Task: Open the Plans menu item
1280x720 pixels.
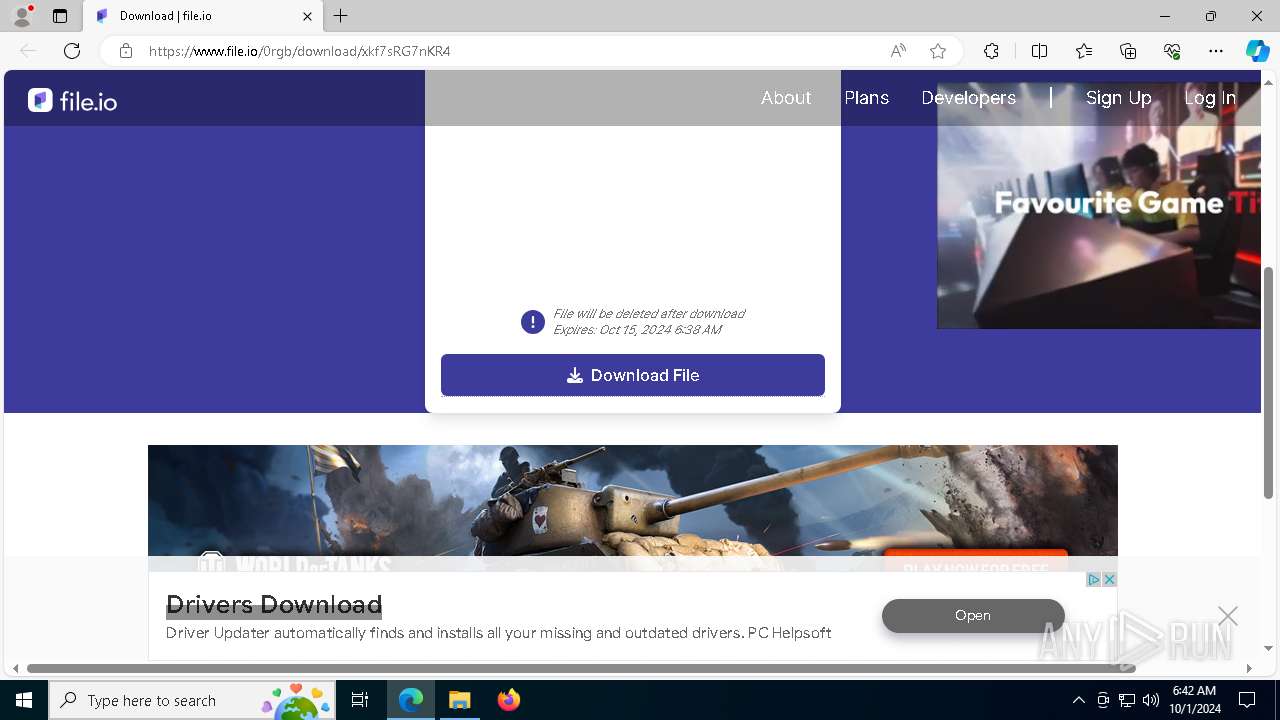Action: [x=866, y=98]
